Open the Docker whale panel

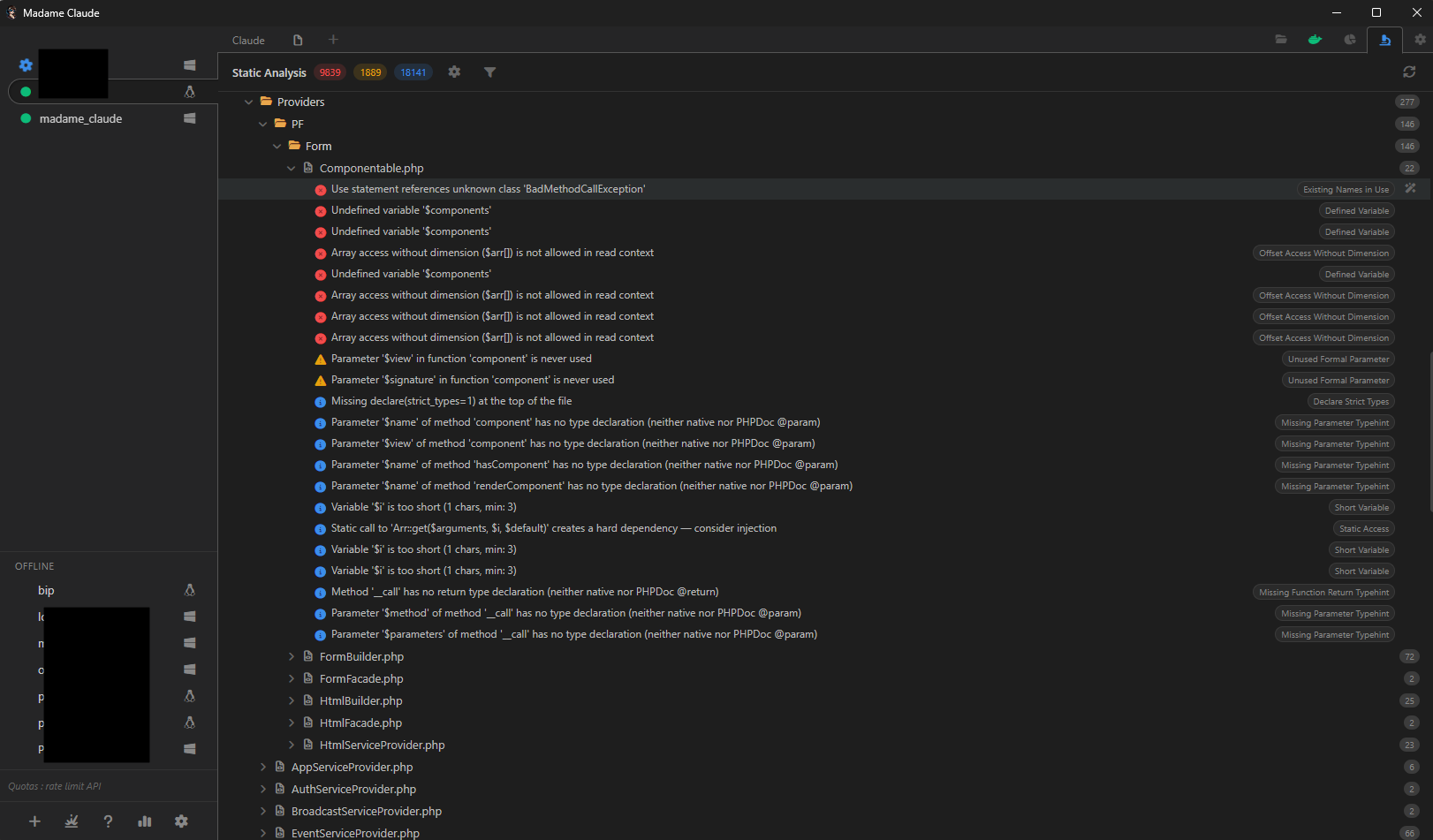point(1315,40)
